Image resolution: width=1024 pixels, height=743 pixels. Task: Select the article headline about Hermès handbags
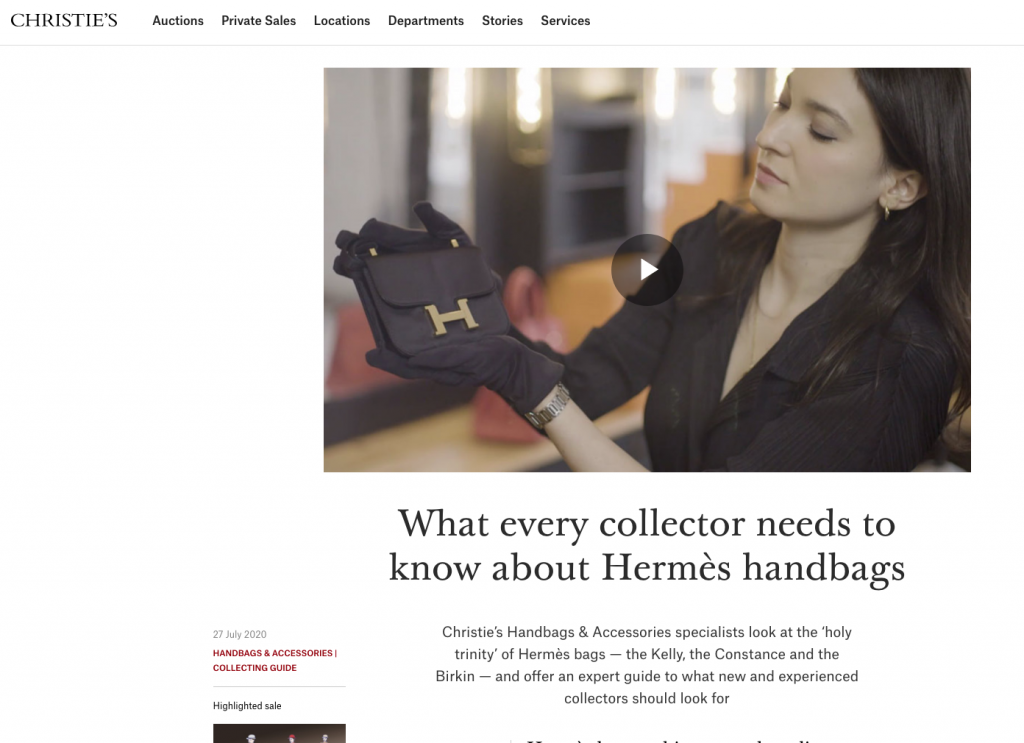pos(647,545)
